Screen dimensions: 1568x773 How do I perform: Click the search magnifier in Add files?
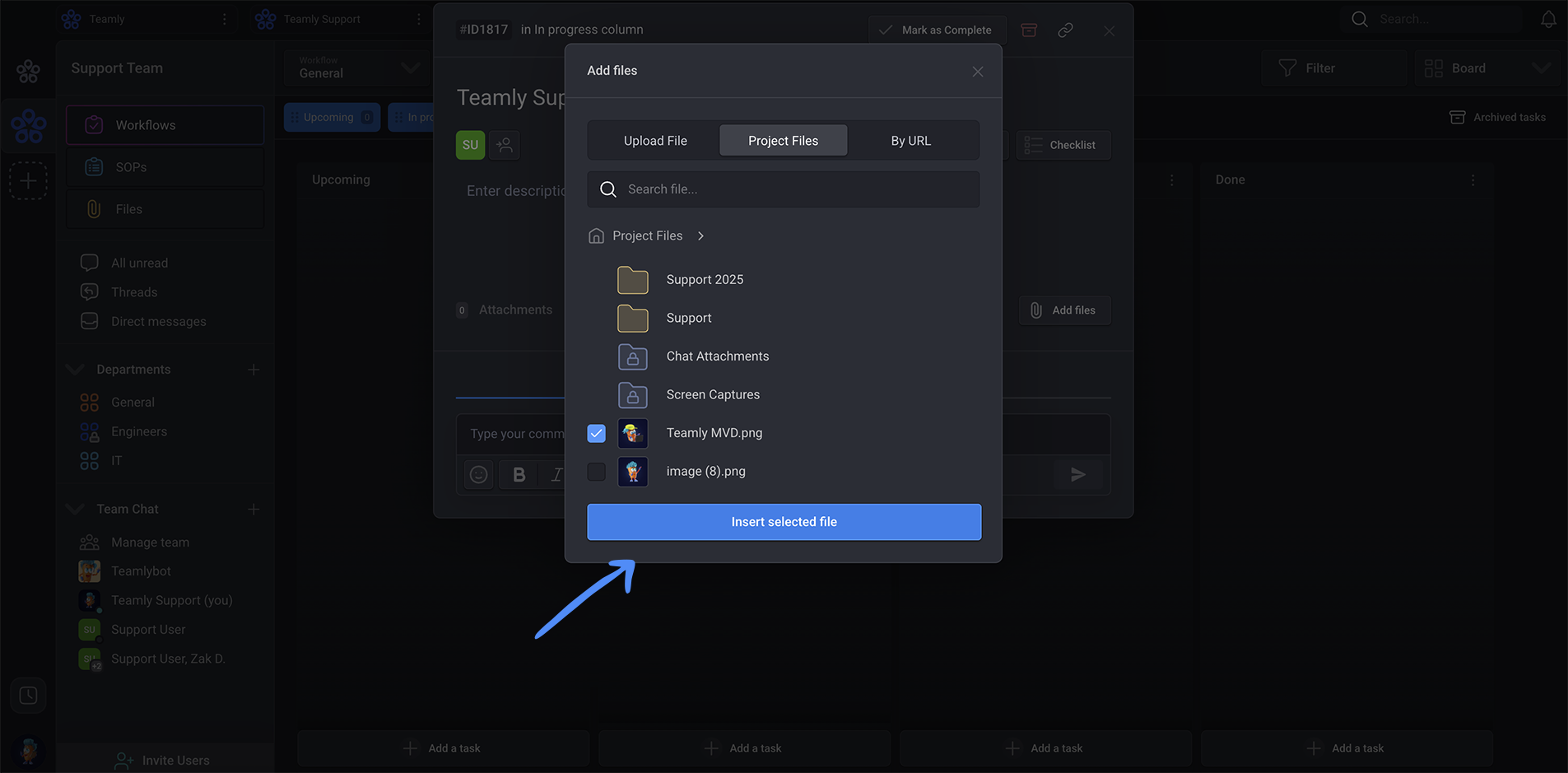(x=608, y=189)
